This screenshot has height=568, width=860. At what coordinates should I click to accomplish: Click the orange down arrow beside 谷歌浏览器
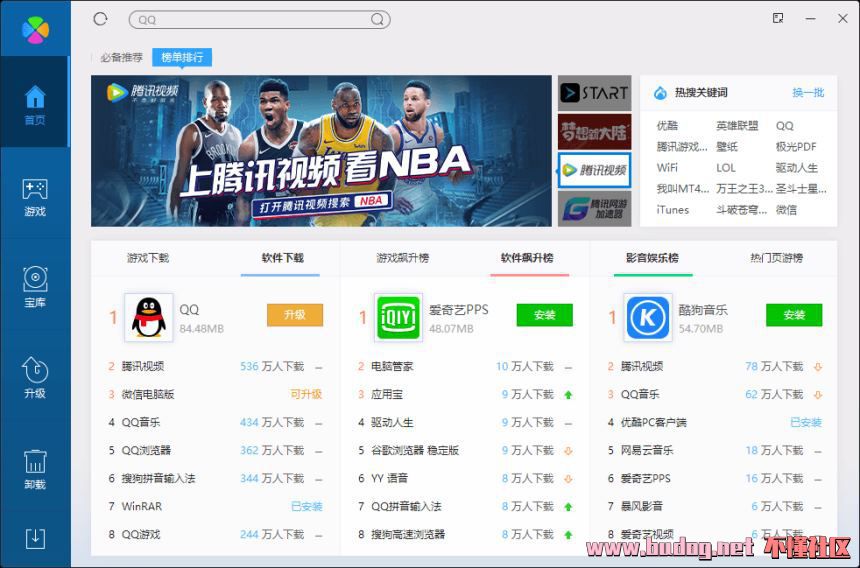[x=568, y=451]
